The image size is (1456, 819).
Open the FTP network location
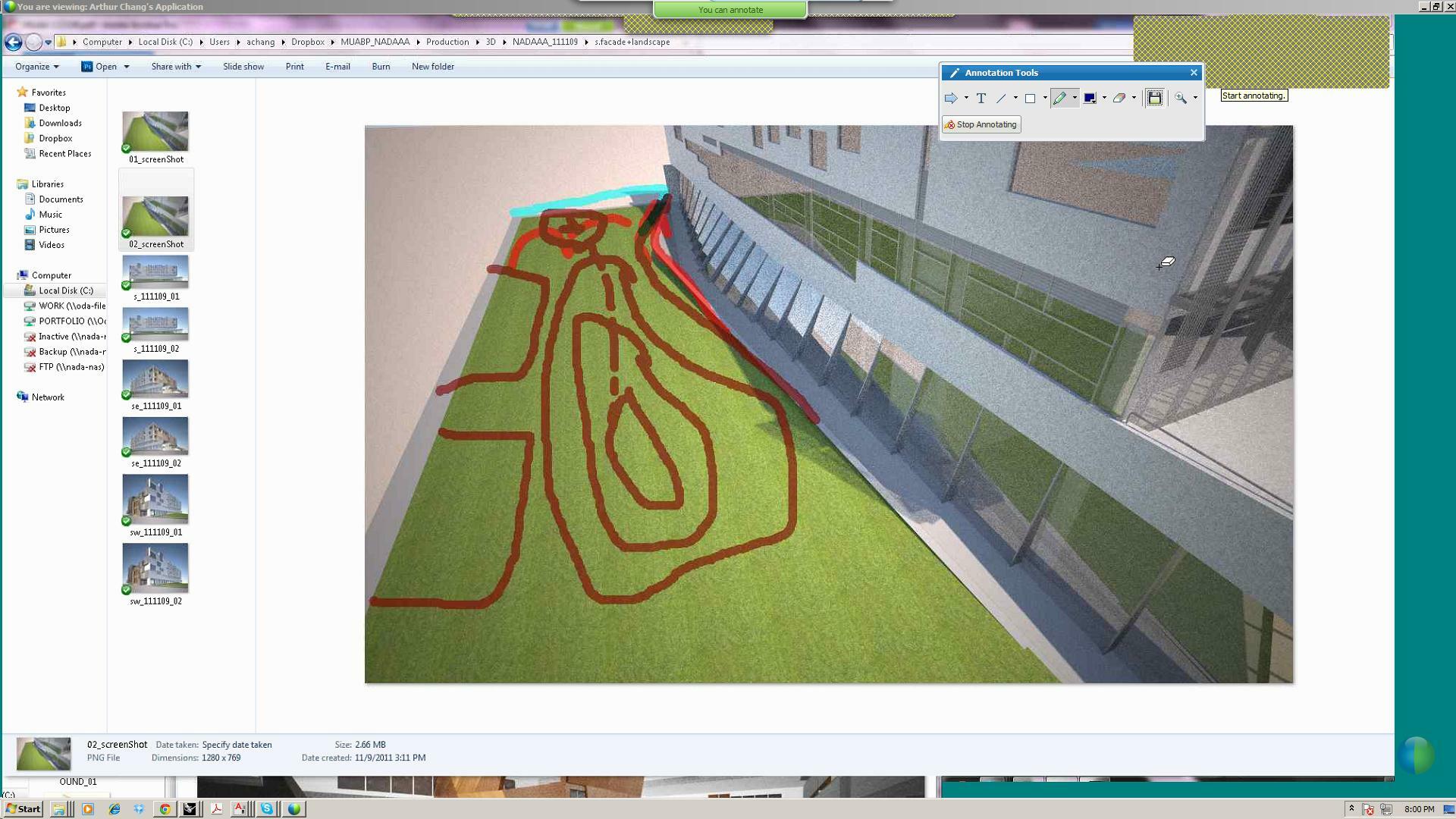(x=65, y=367)
